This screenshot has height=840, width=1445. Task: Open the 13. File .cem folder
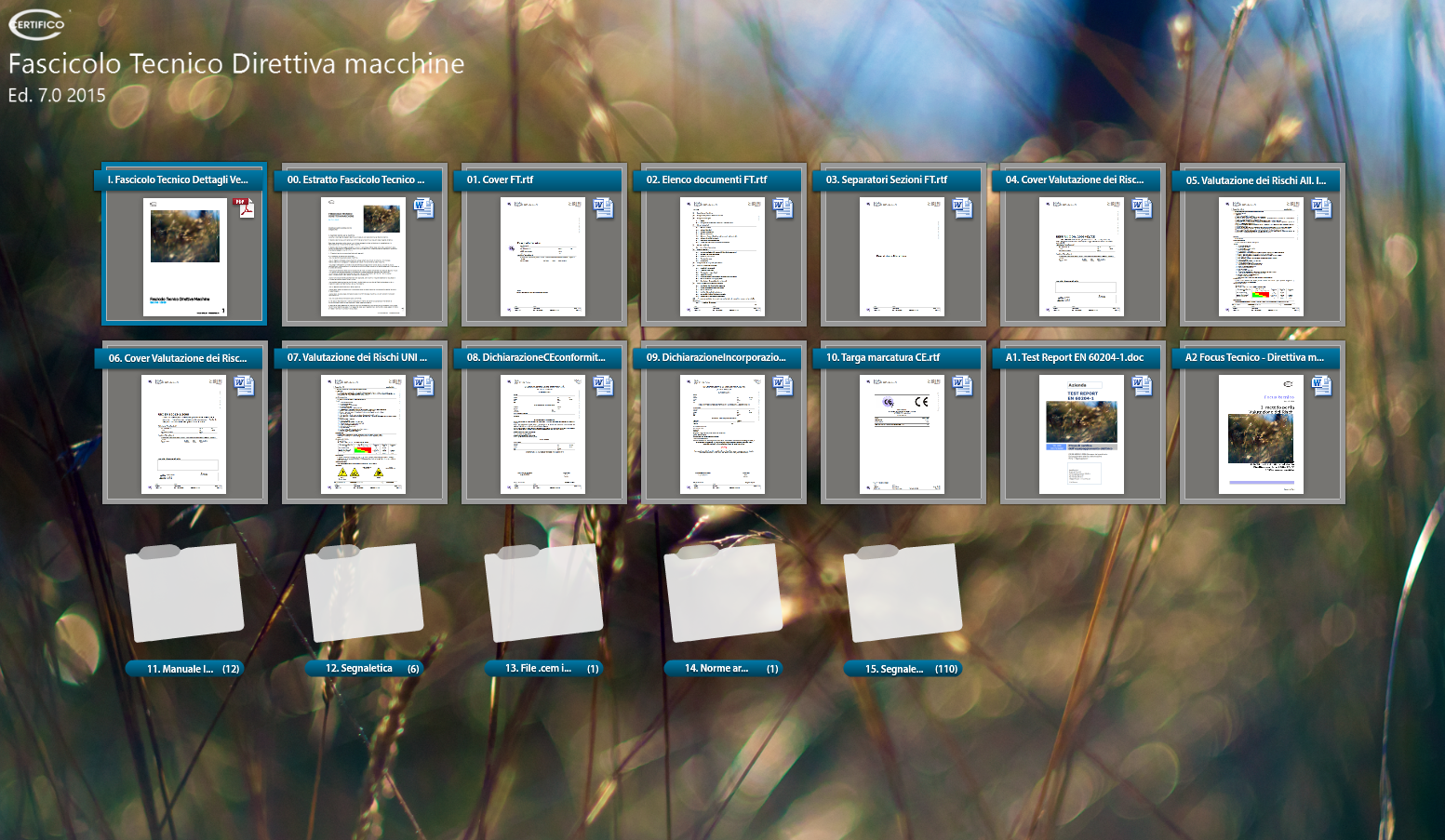(x=543, y=593)
